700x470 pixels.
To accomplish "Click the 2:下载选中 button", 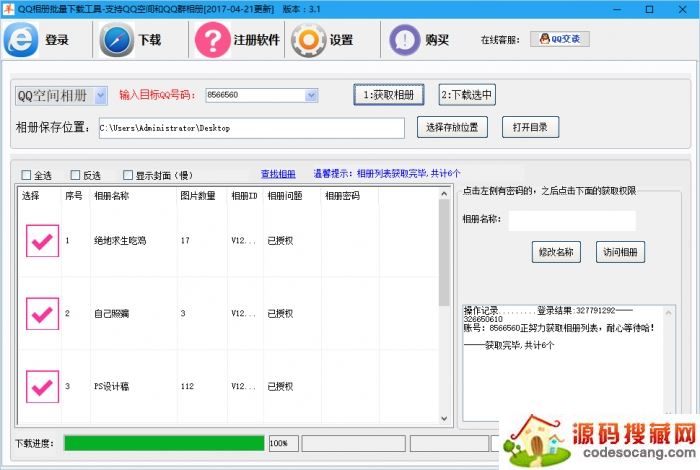I will tap(467, 95).
